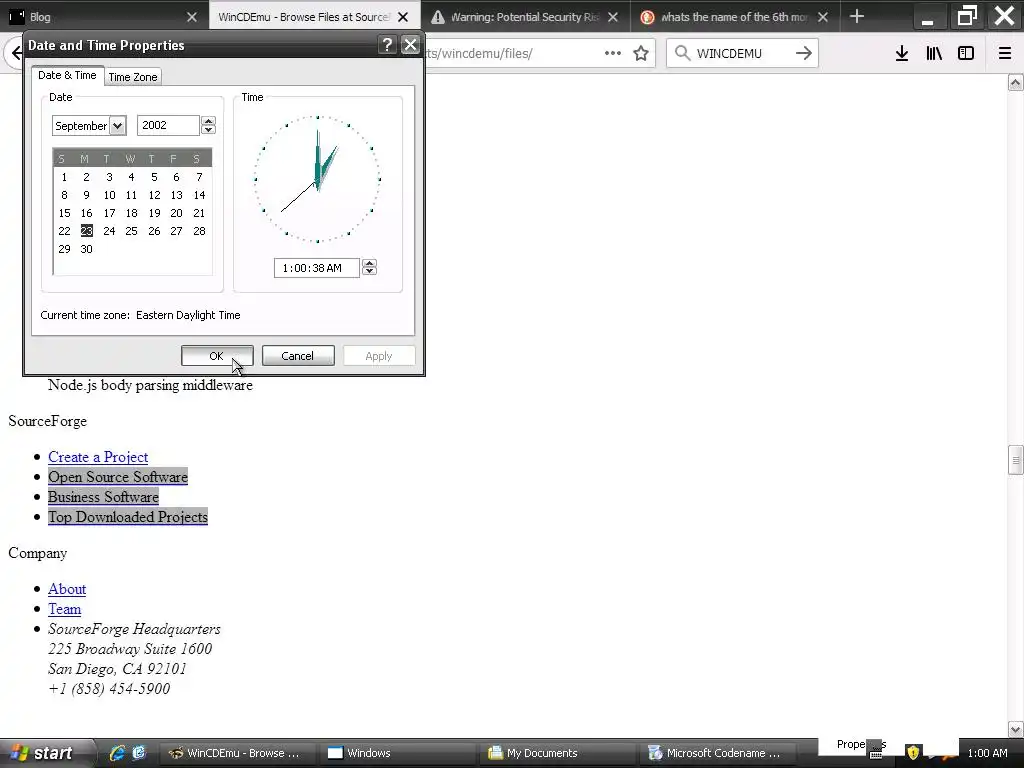Open the downloads arrow icon
This screenshot has width=1024, height=768.
901,54
